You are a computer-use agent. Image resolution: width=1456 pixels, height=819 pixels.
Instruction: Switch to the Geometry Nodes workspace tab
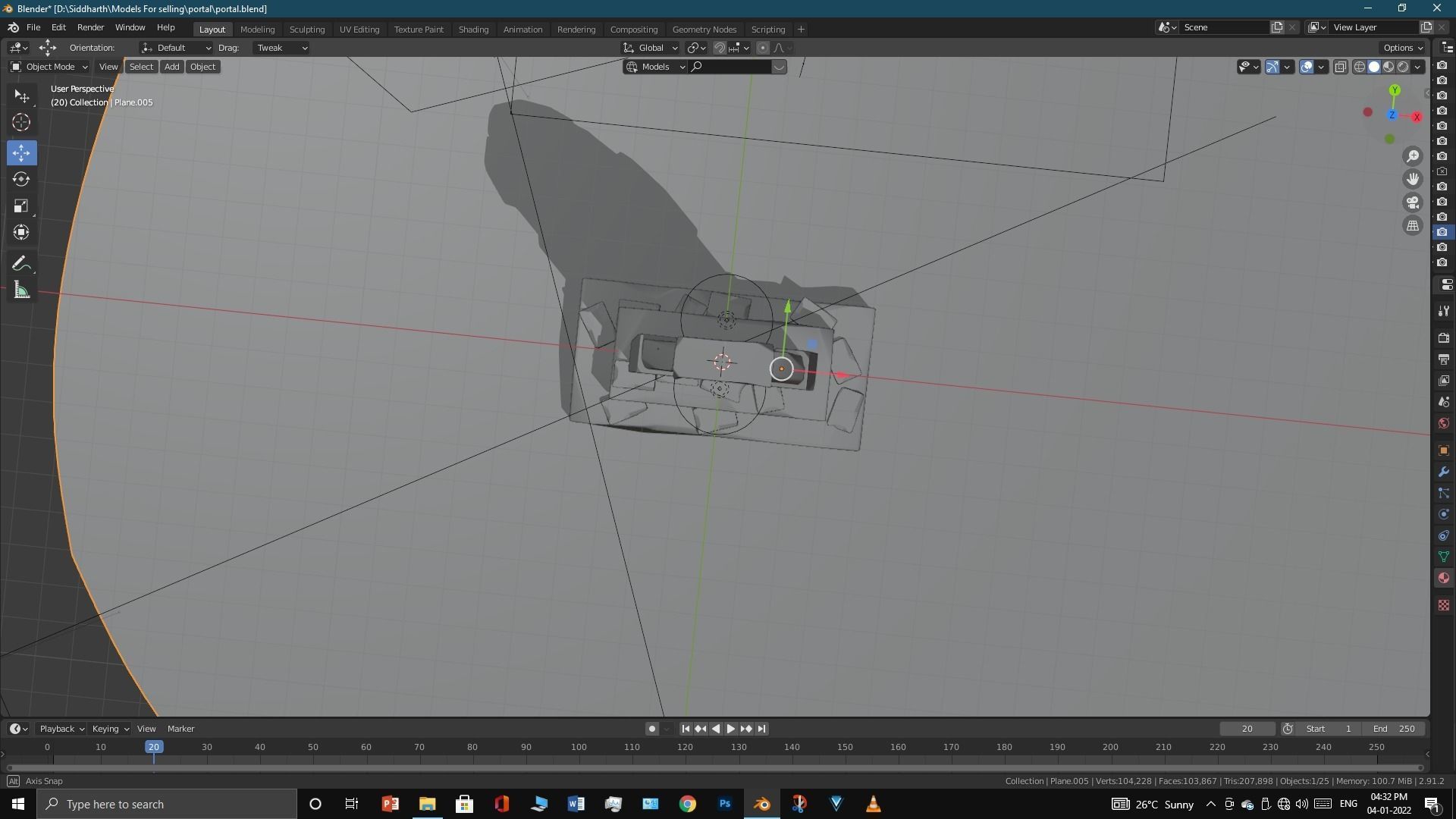(x=704, y=30)
